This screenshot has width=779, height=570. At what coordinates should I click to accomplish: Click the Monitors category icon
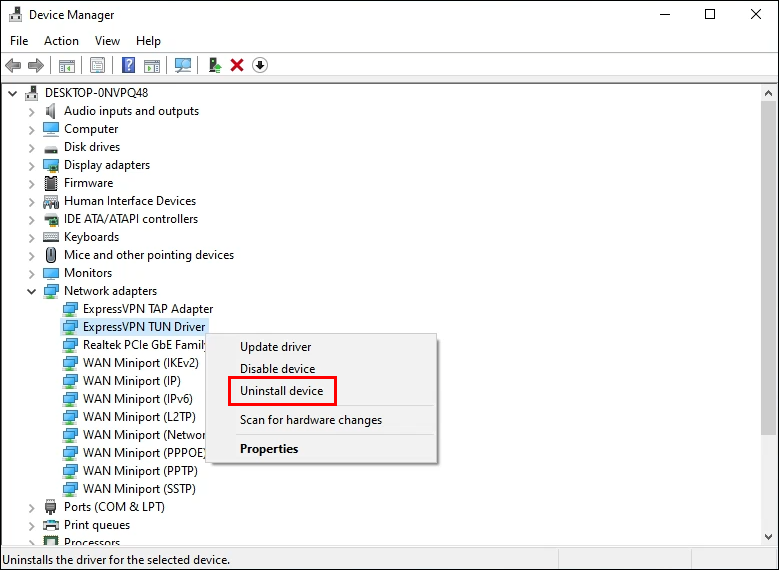pyautogui.click(x=51, y=273)
